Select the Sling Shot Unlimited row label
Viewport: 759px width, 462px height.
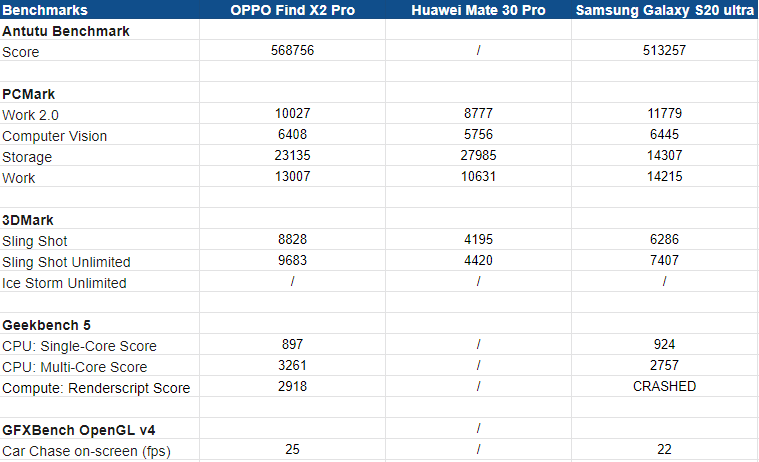66,262
